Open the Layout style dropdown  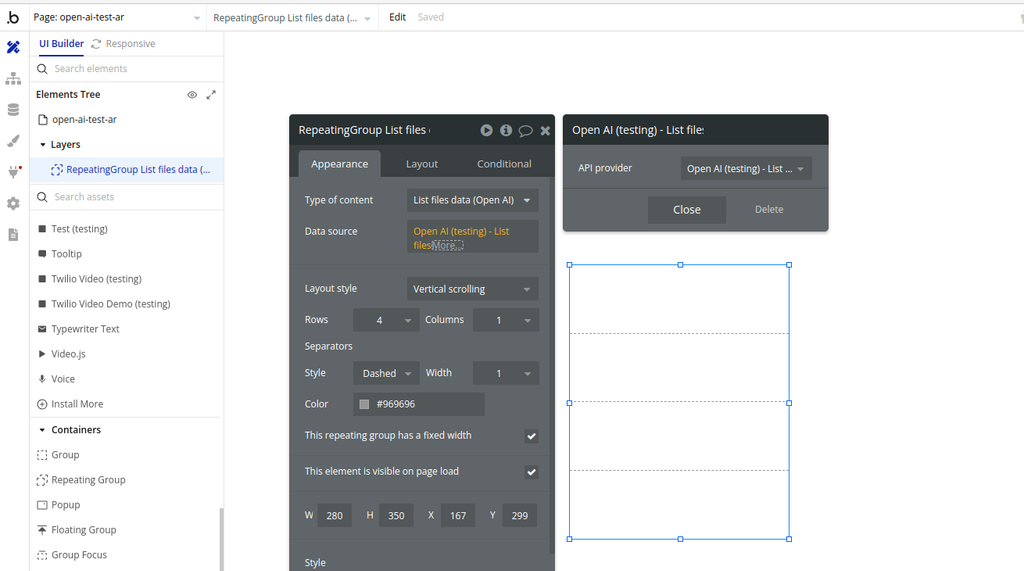472,289
